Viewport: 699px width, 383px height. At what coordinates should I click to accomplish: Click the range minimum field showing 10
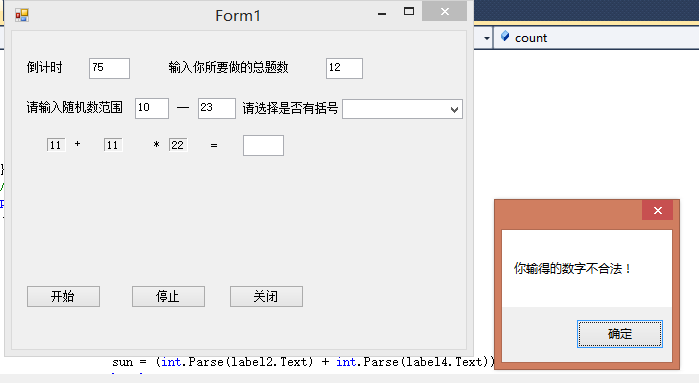click(x=152, y=108)
